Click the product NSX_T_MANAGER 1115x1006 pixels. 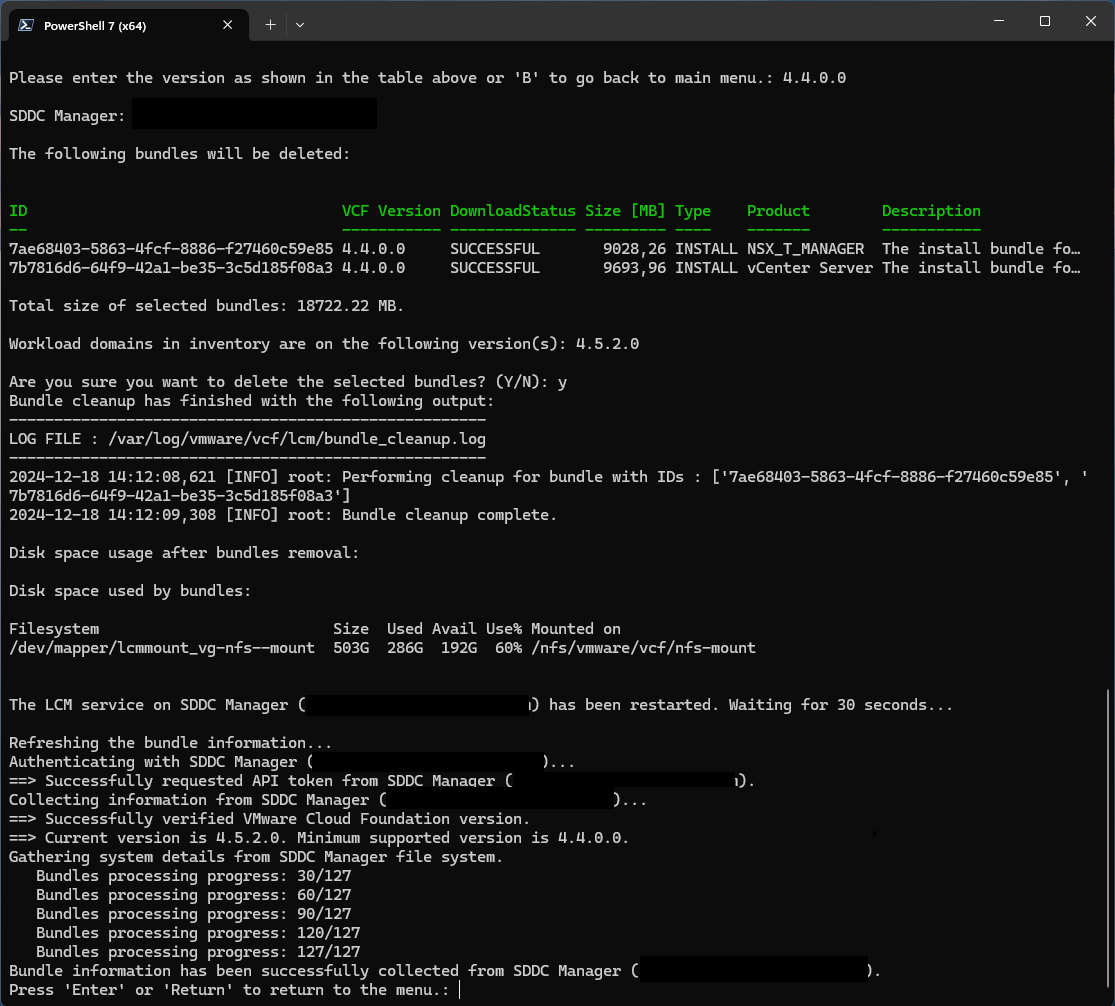[x=805, y=249]
